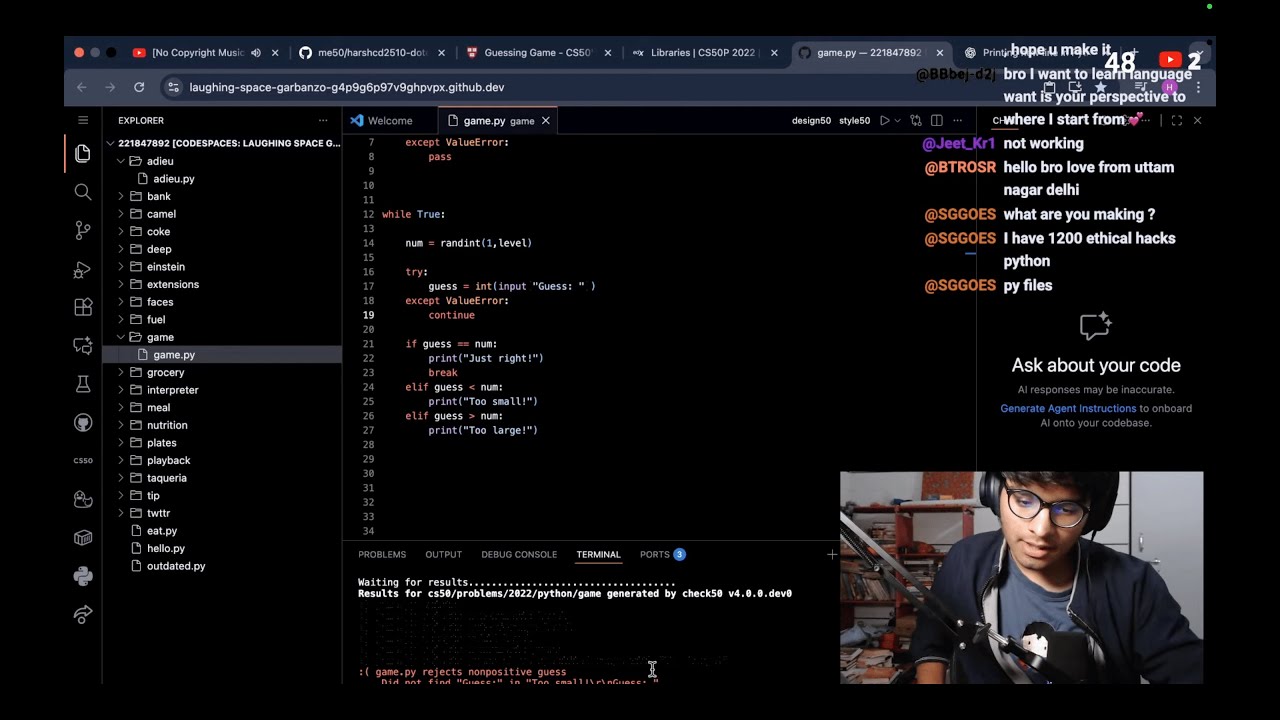Open the twttr folder
The height and width of the screenshot is (720, 1280).
[158, 513]
